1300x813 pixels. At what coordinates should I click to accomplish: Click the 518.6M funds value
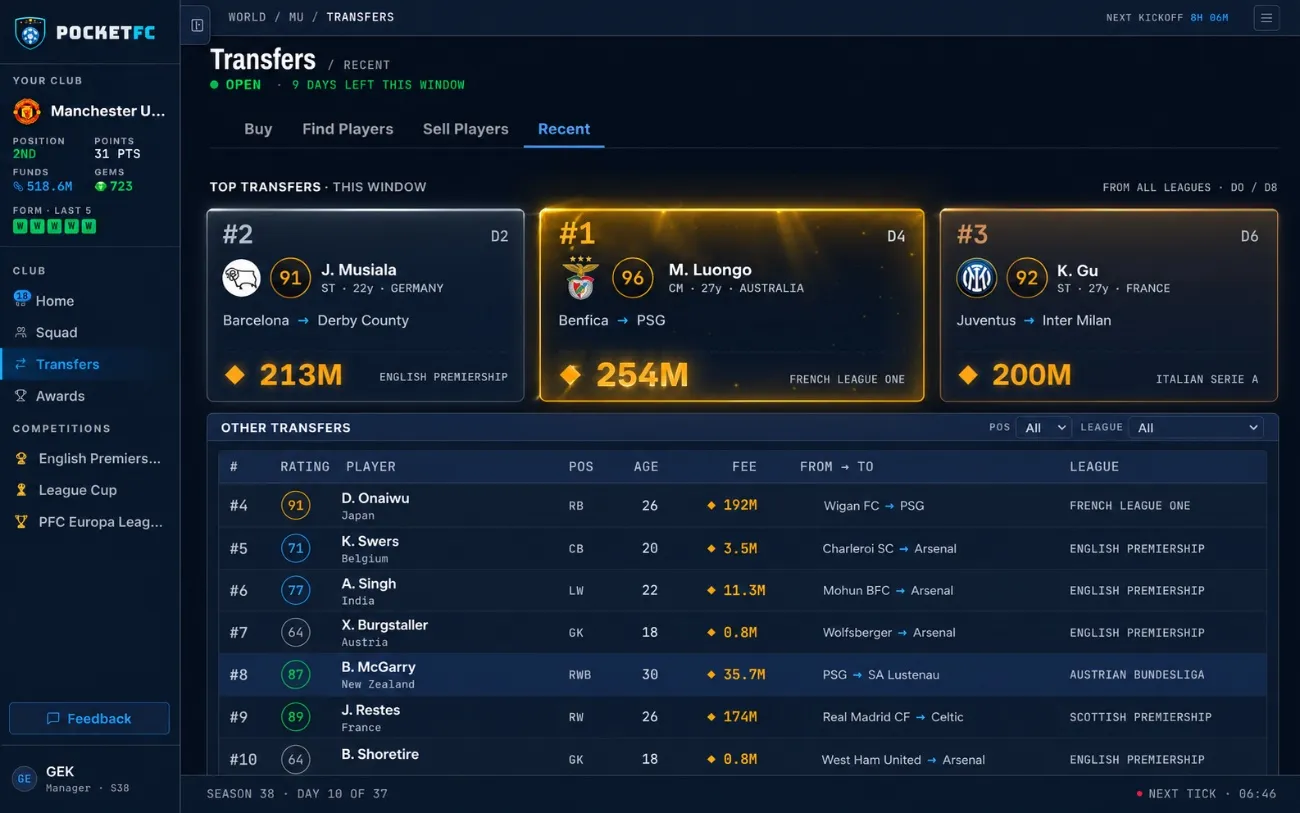(50, 186)
